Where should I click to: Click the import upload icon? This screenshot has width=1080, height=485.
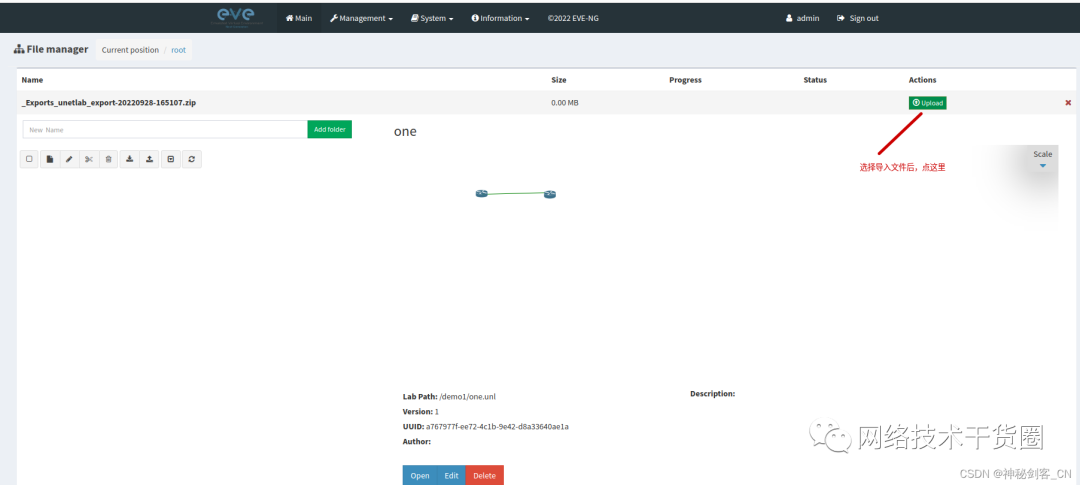click(149, 159)
